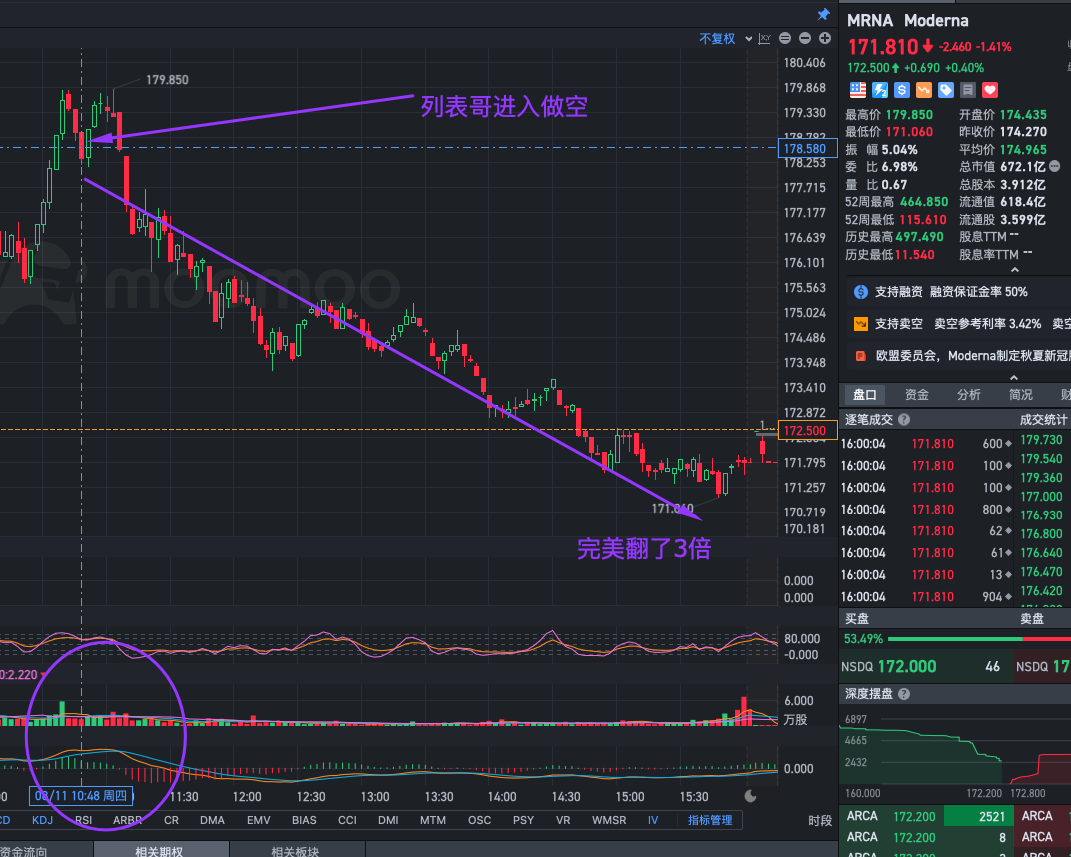Screen dimensions: 1071x857
Task: Open the XY coordinate axis settings icon
Action: coord(764,38)
